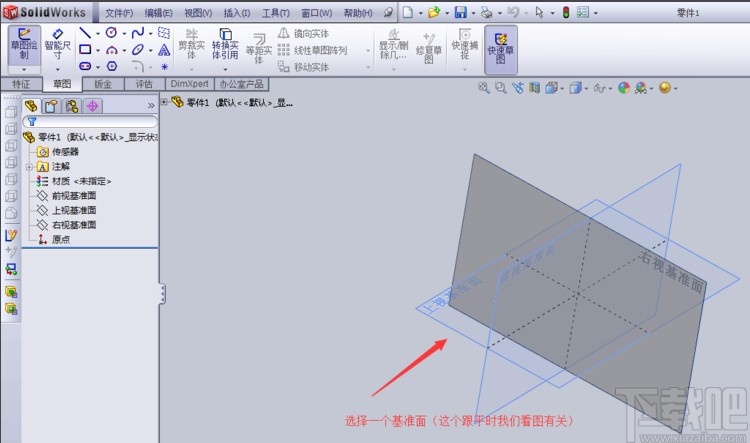Open the DimXpertManager crosshair tab
Viewport: 750px width, 443px height.
click(x=93, y=106)
